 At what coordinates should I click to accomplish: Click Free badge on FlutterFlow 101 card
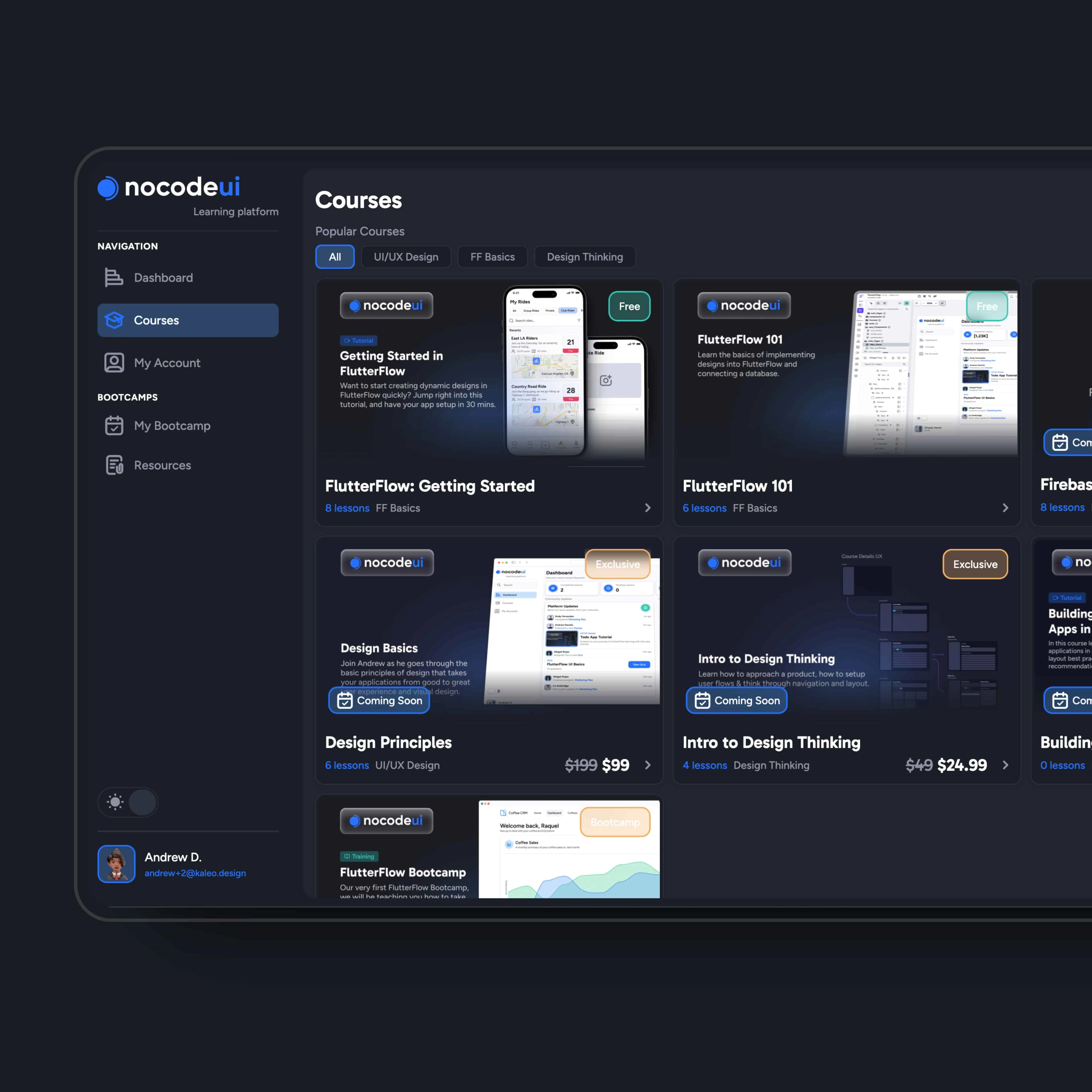[x=987, y=306]
